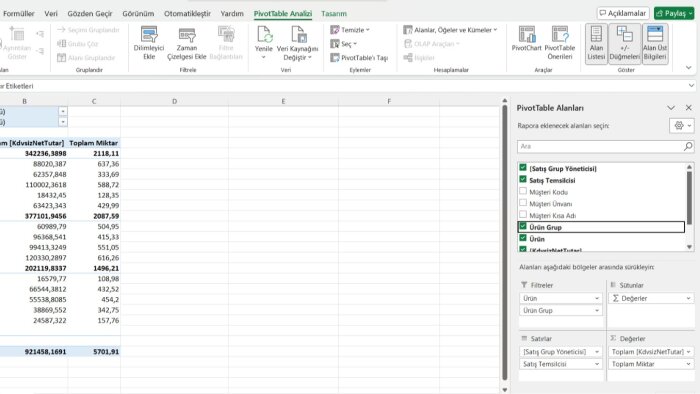The image size is (700, 394).
Task: Click the worksheet vertical scrollbar
Action: click(505, 243)
